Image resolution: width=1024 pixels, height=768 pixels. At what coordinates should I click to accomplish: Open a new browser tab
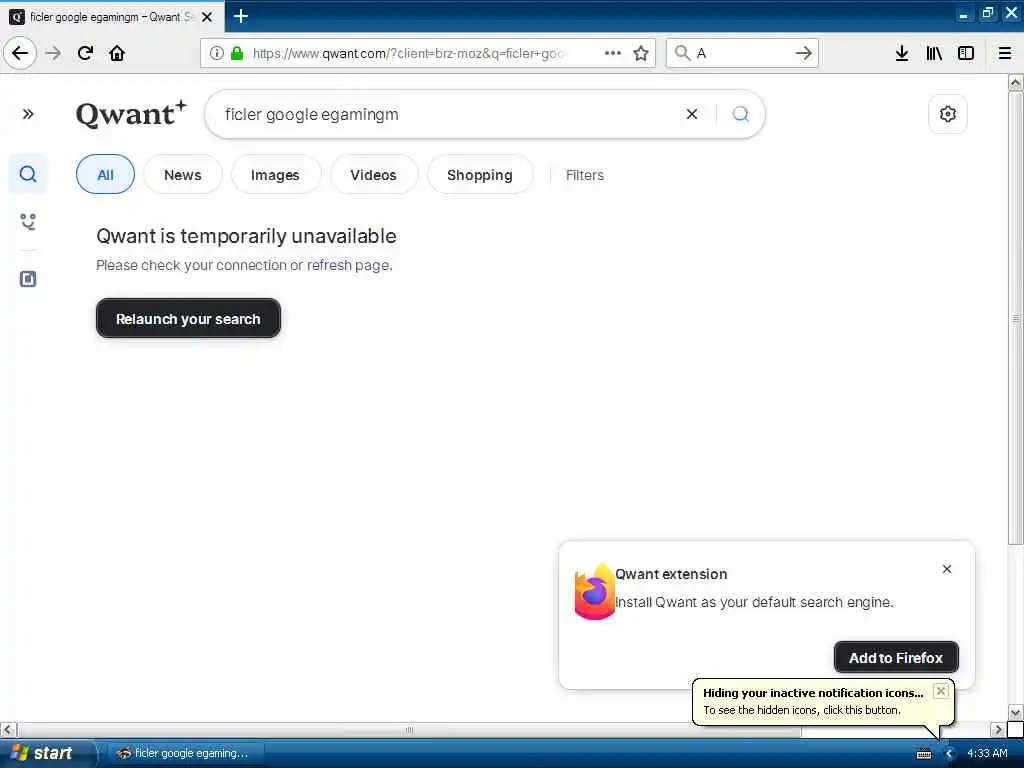(241, 16)
